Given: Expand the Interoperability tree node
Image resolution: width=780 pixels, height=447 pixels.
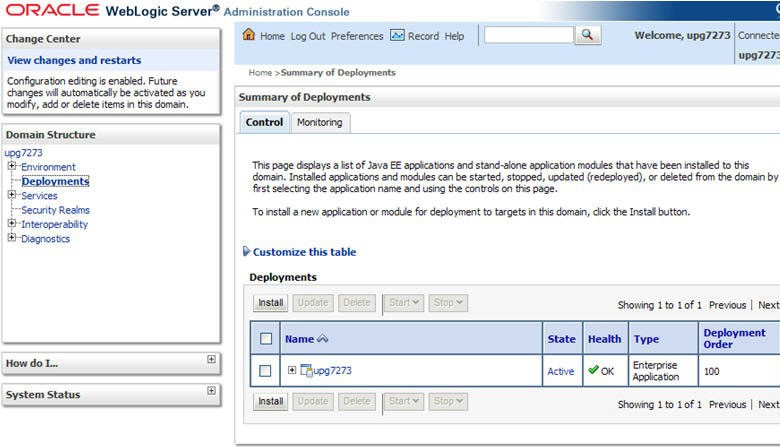Looking at the screenshot, I should 12,224.
